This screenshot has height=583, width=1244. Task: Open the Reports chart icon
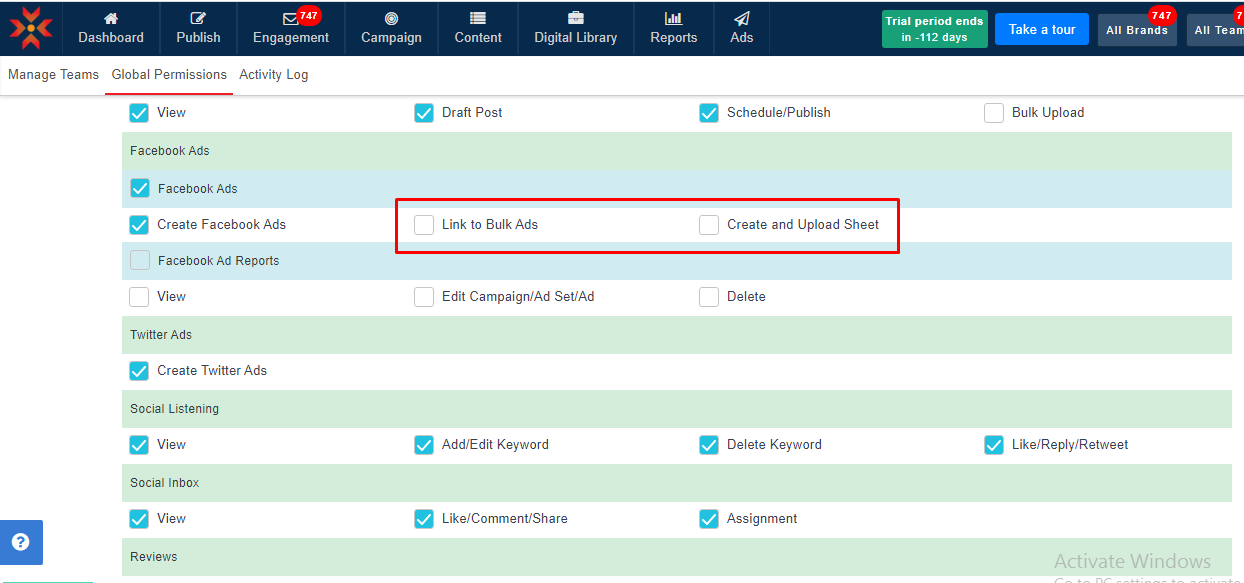coord(673,18)
